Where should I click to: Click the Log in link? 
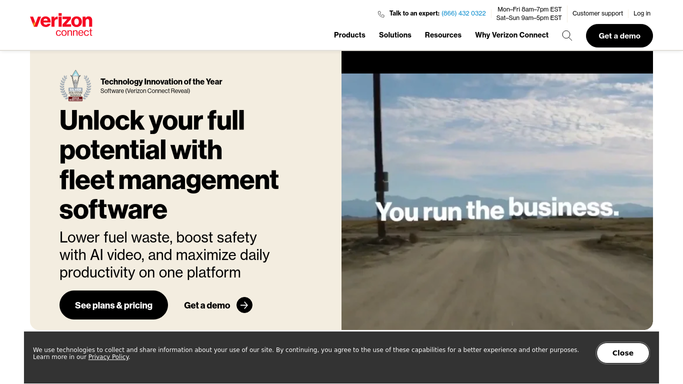pos(642,13)
